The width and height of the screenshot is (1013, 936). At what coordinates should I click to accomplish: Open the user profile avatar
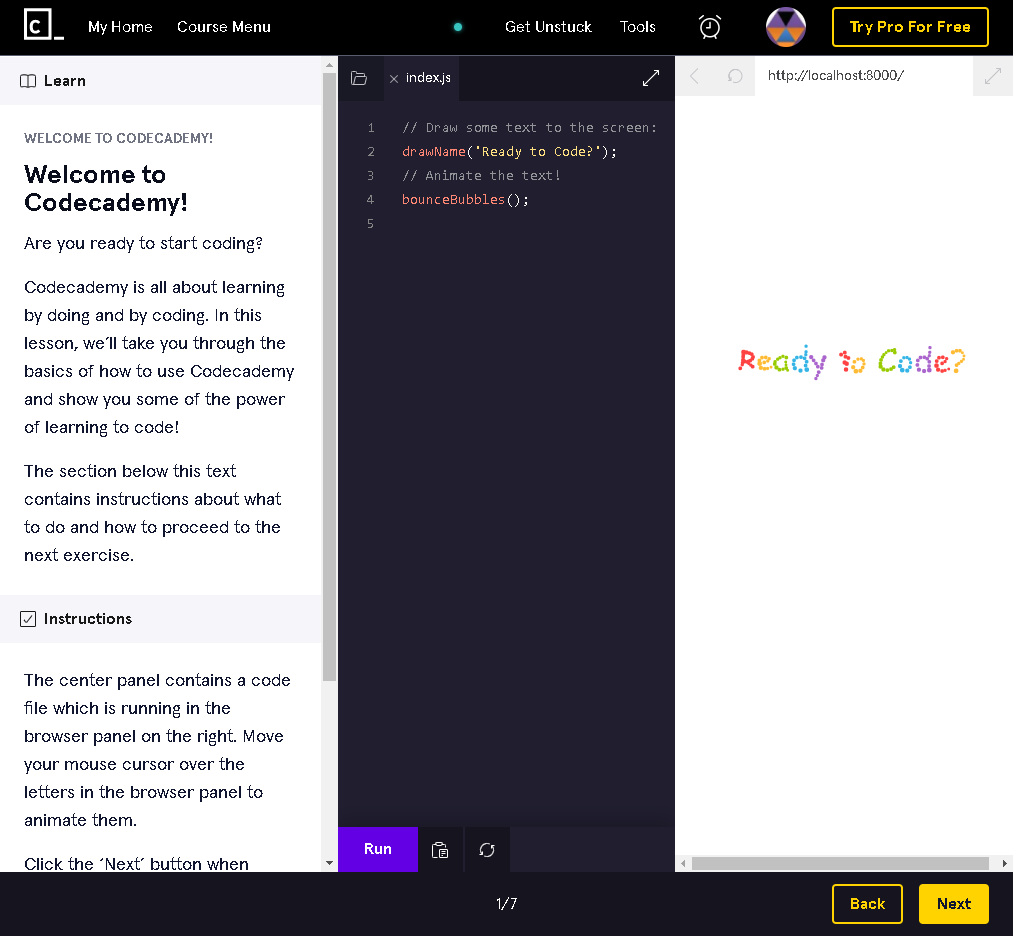point(786,27)
